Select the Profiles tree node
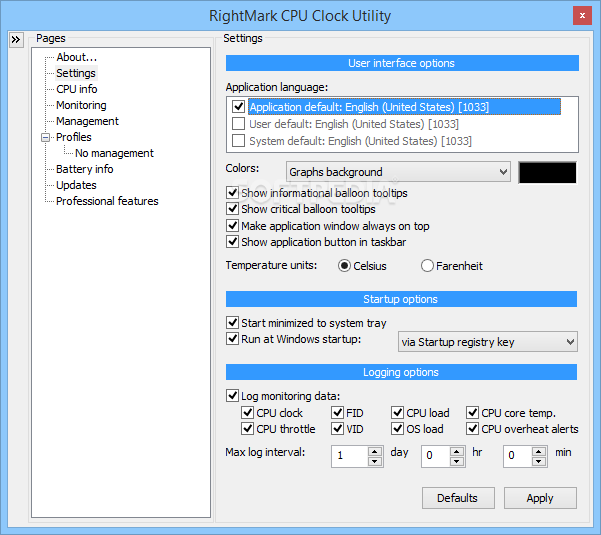The width and height of the screenshot is (601, 535). (x=74, y=137)
